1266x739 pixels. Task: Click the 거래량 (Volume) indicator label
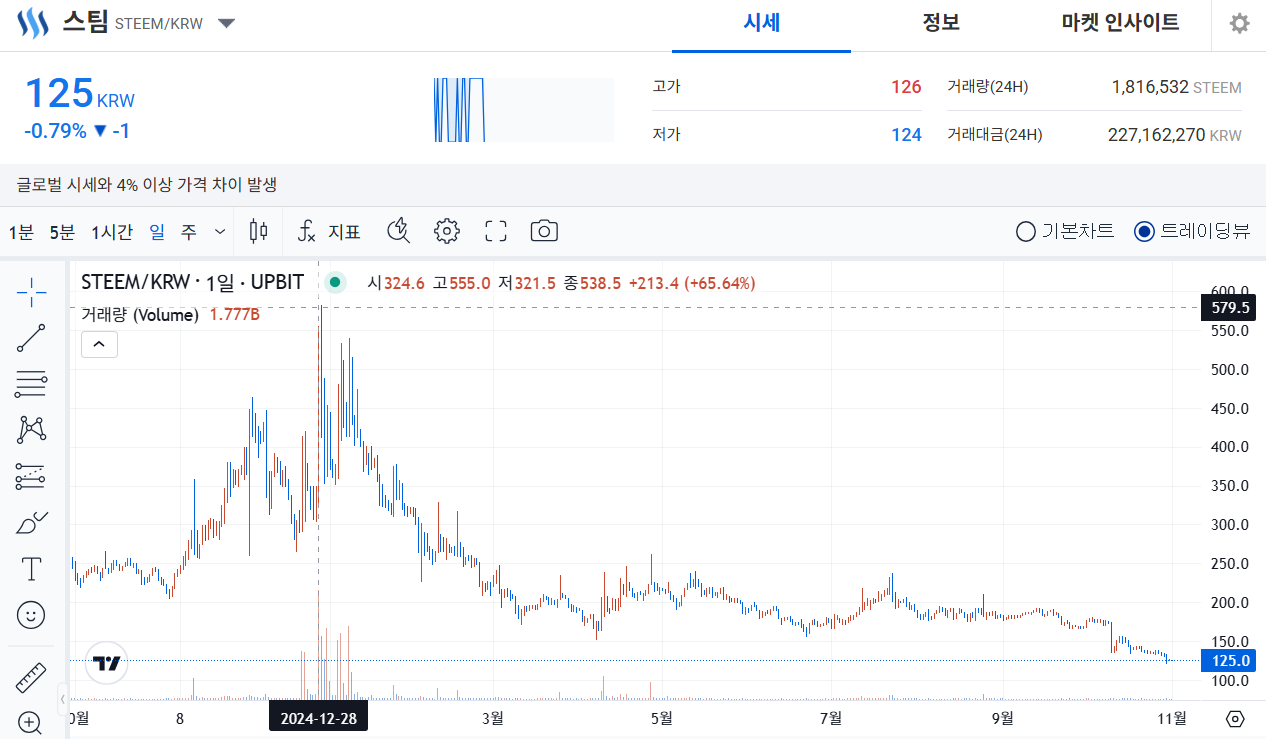pos(140,315)
